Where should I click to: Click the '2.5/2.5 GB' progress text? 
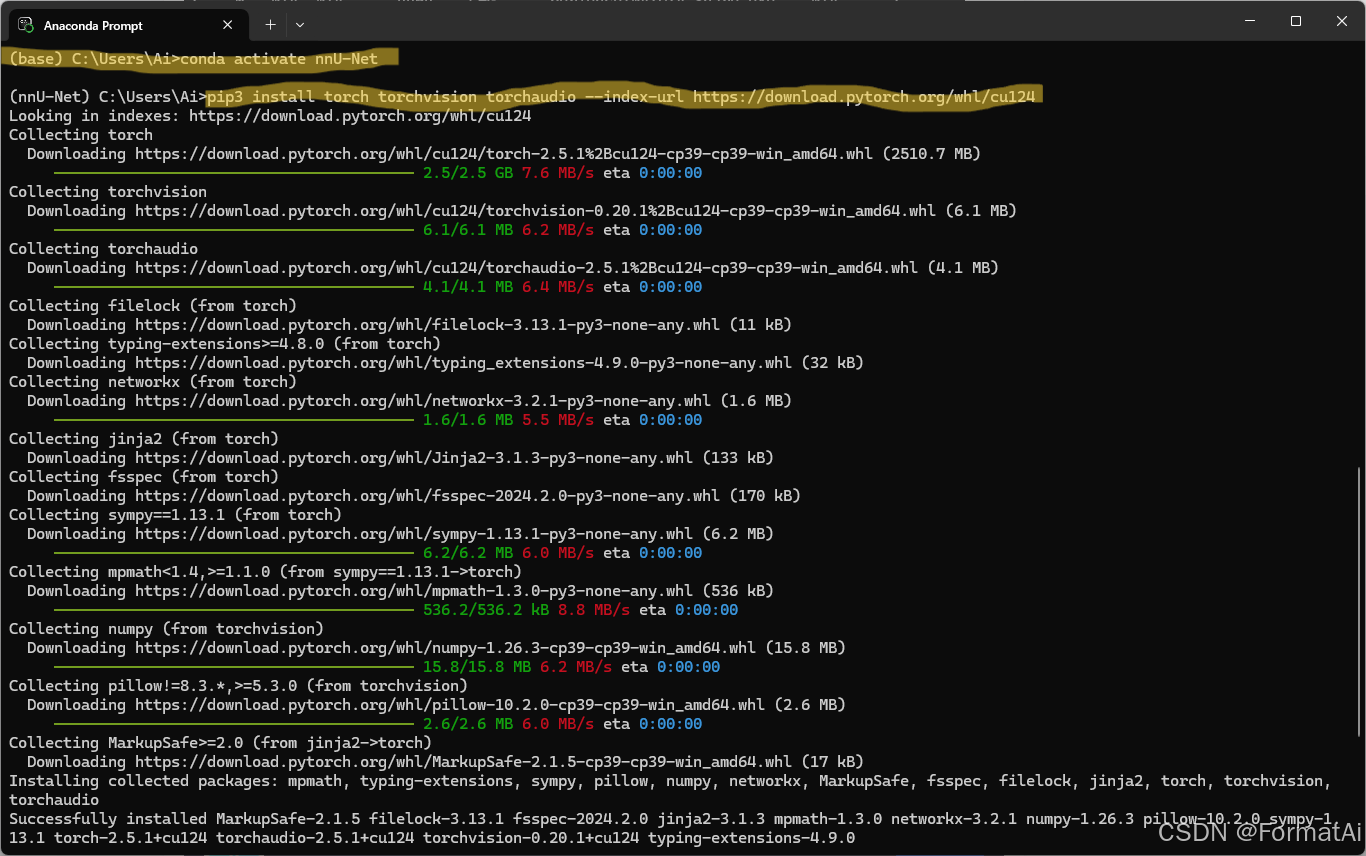[468, 173]
